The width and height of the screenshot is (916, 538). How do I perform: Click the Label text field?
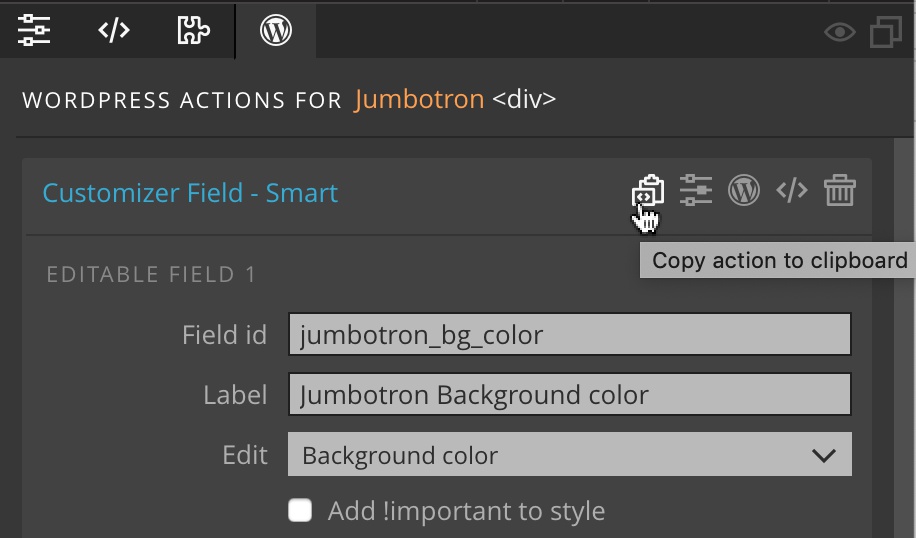tap(569, 395)
